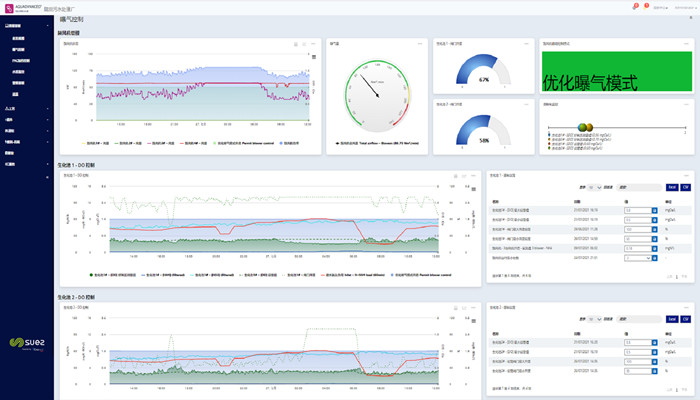Open hamburger menu on Tank 1 DO chart

point(474,189)
